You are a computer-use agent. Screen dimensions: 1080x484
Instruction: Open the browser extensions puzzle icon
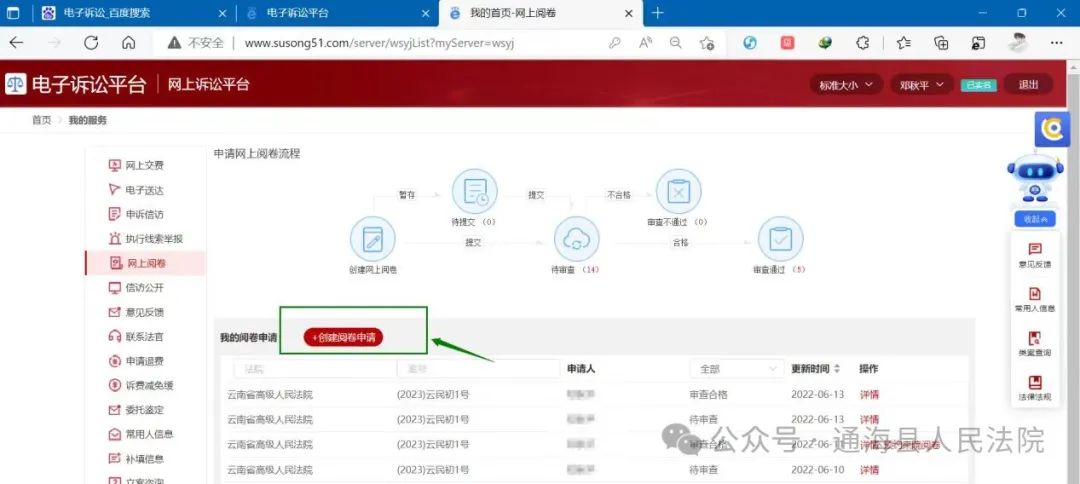coord(862,43)
